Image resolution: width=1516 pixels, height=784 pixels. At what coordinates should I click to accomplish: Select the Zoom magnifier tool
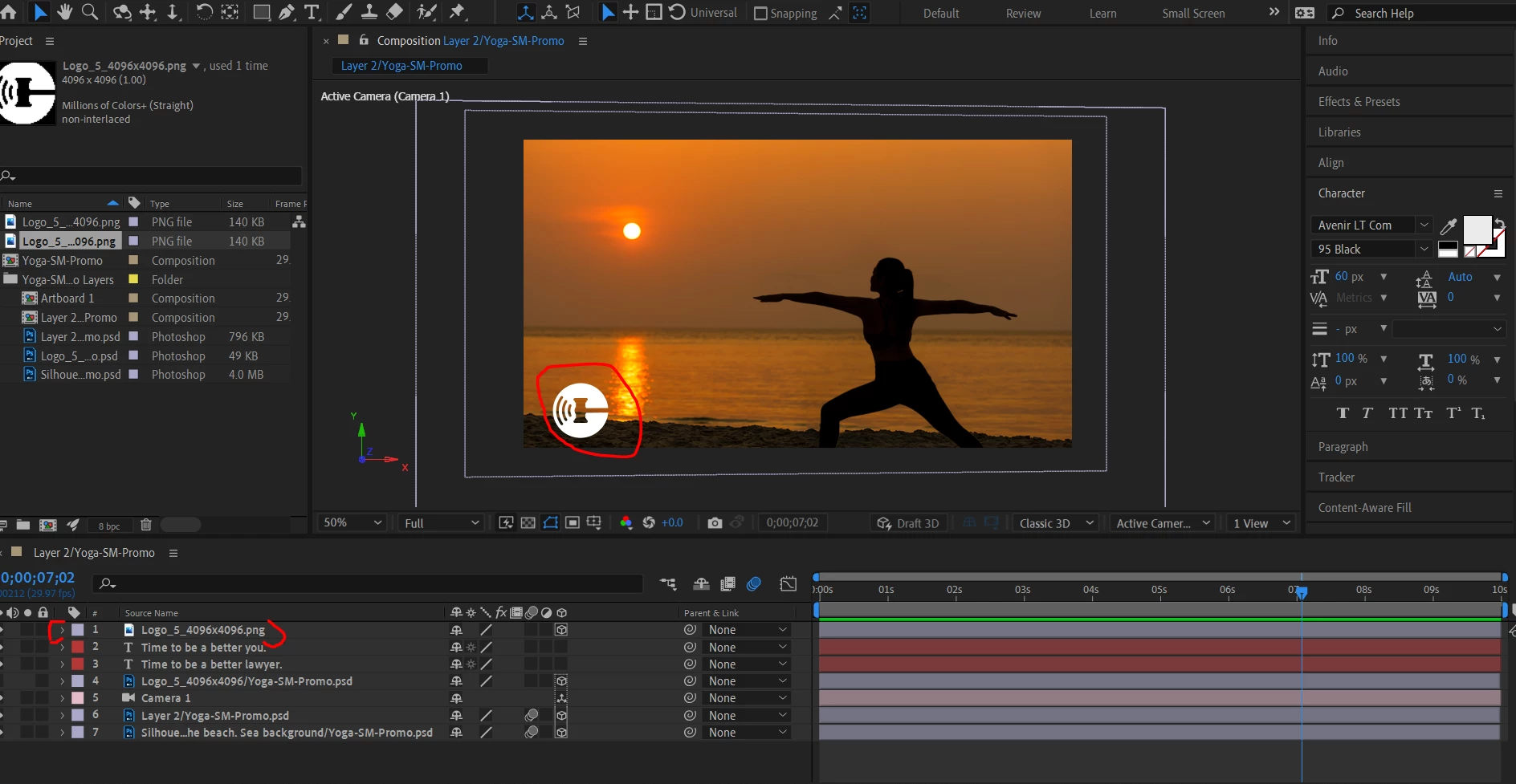[90, 12]
